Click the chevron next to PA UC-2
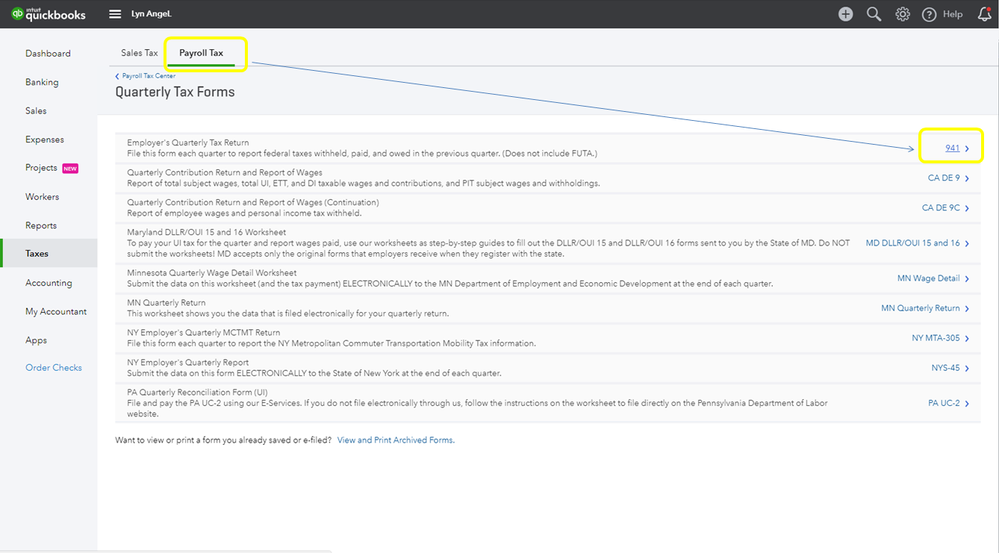The height and width of the screenshot is (553, 999). [x=967, y=403]
